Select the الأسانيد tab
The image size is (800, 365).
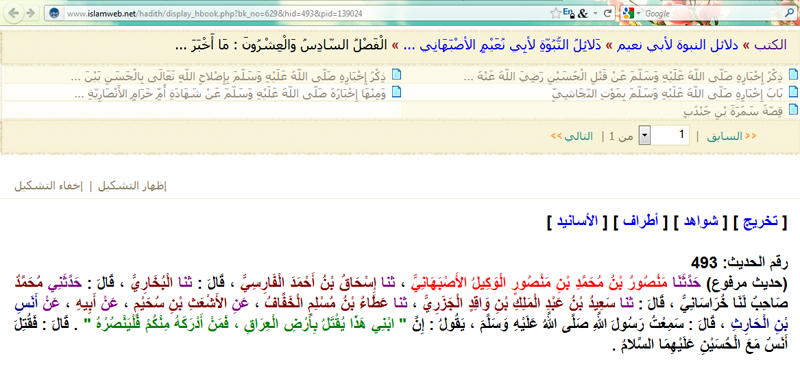point(576,222)
